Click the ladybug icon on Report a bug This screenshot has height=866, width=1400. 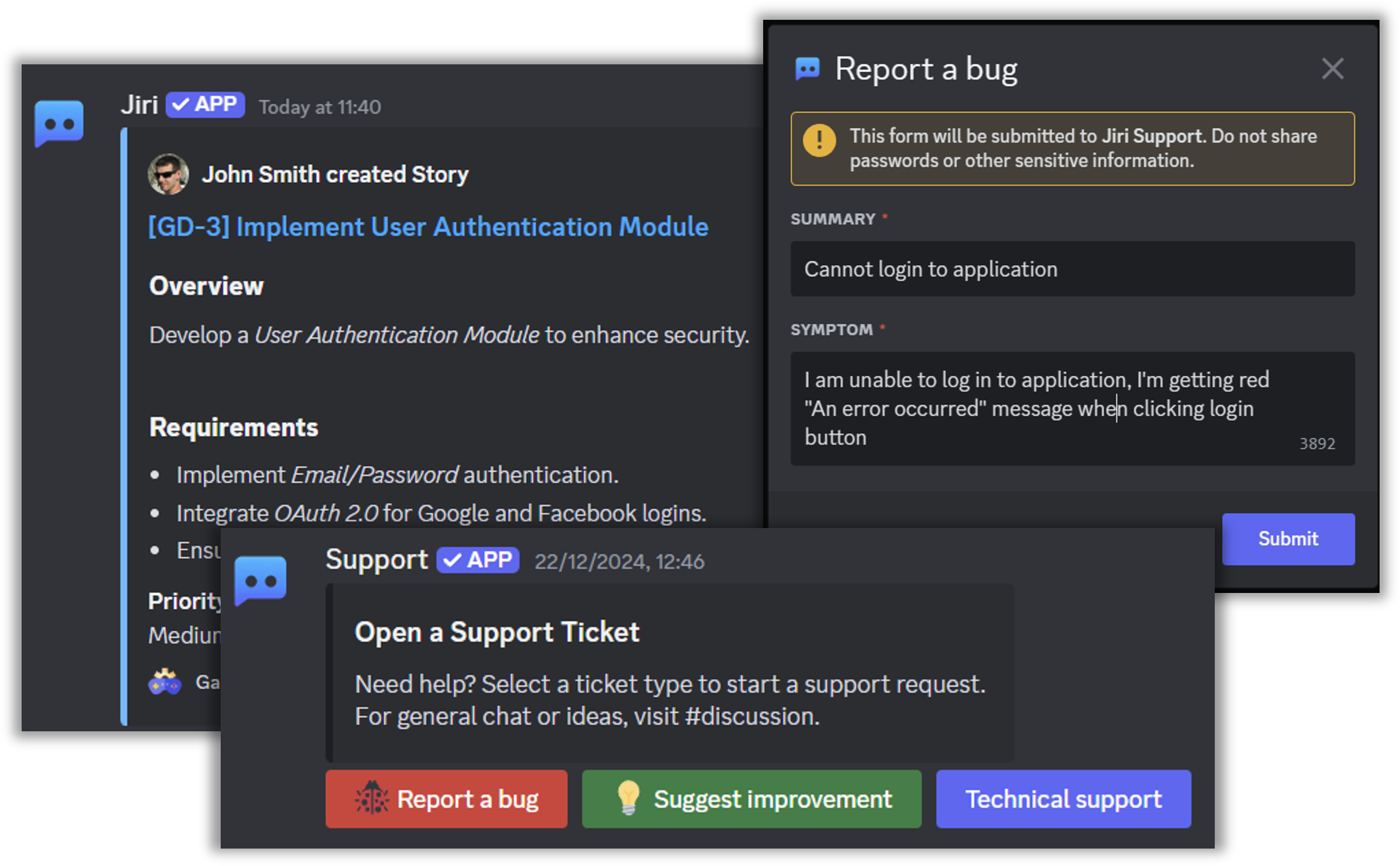[x=372, y=797]
